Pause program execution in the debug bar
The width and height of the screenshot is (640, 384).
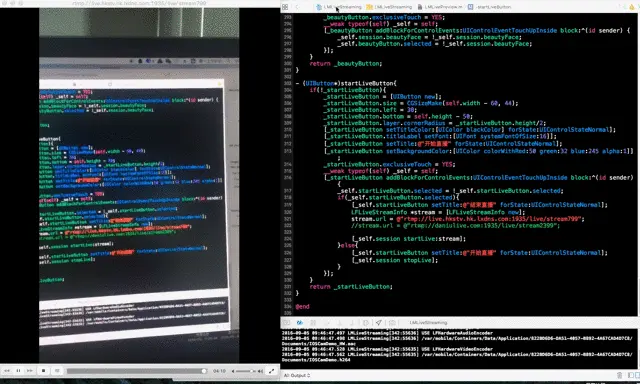[x=313, y=322]
